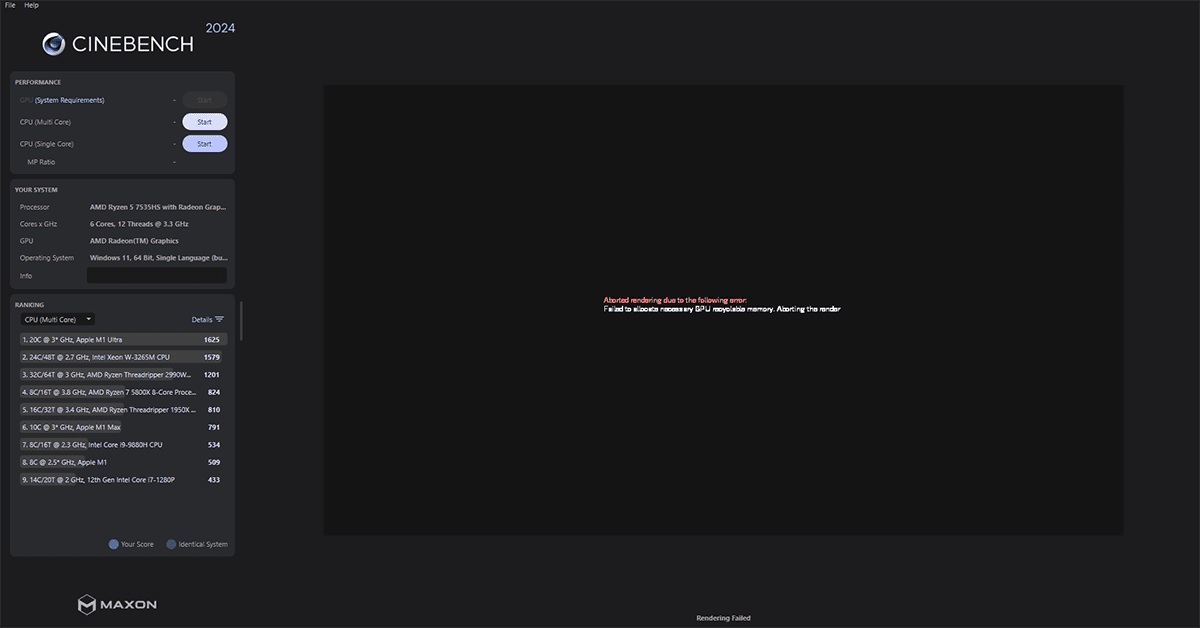Open the GPU System Requirements link
Image resolution: width=1200 pixels, height=628 pixels.
tap(69, 100)
